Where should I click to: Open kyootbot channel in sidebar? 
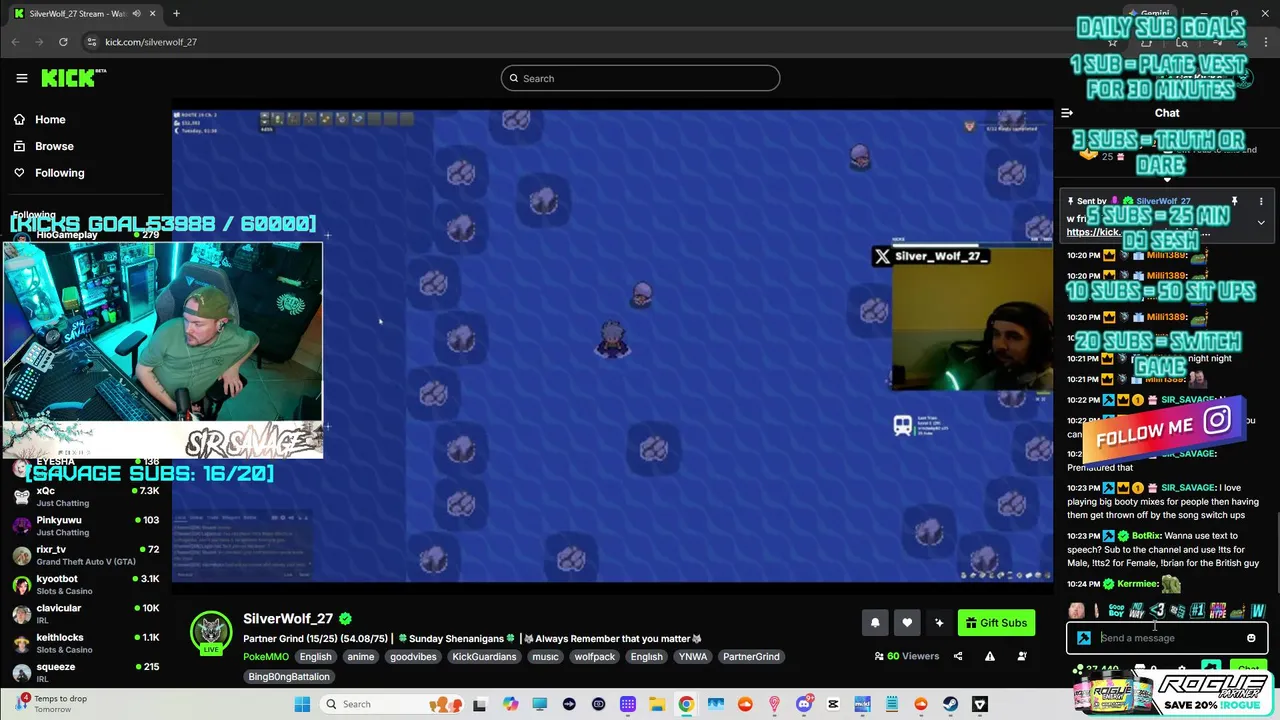85,585
